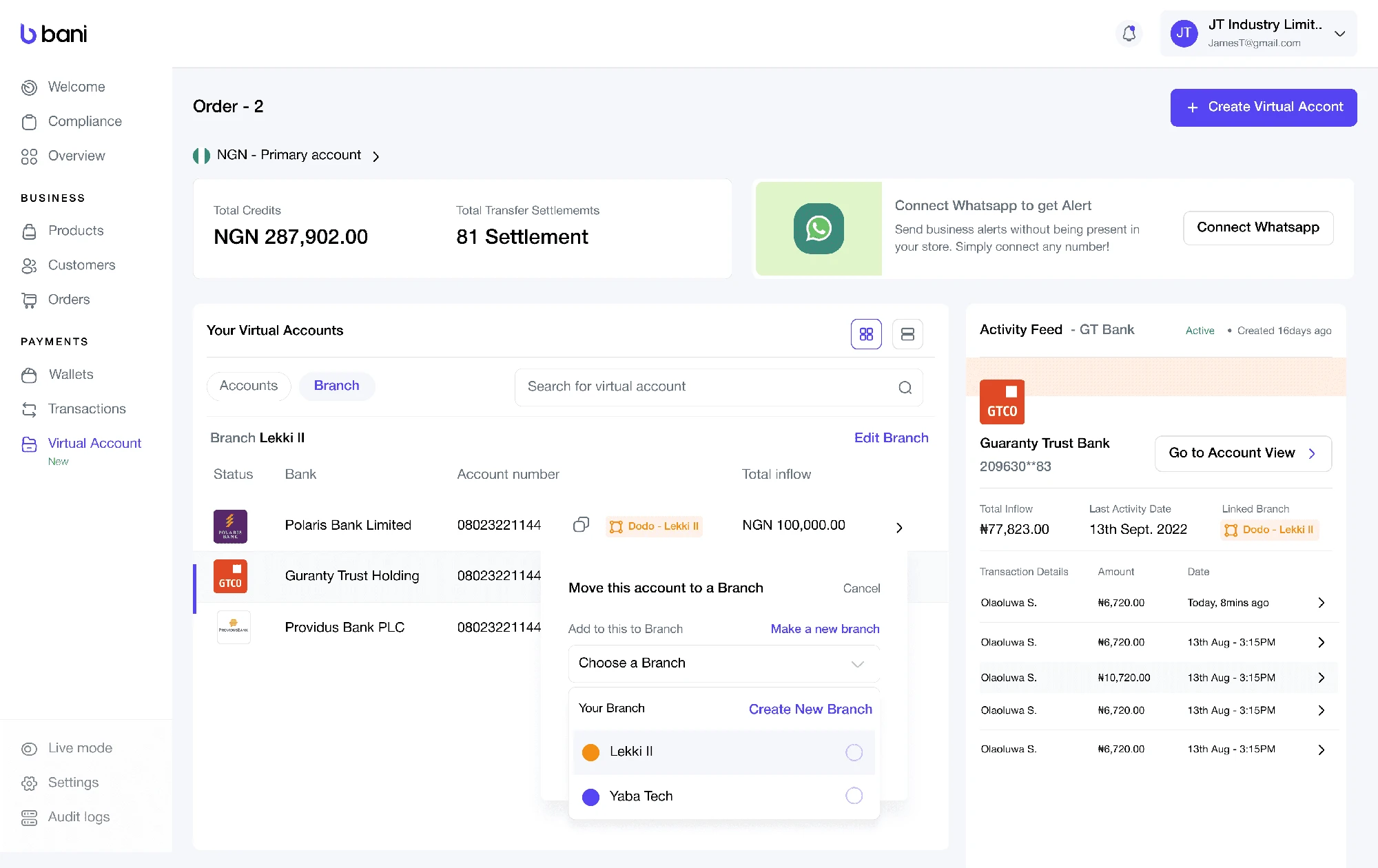
Task: Click the Linked Branch Dodo - Lekki II tag
Action: (1269, 530)
